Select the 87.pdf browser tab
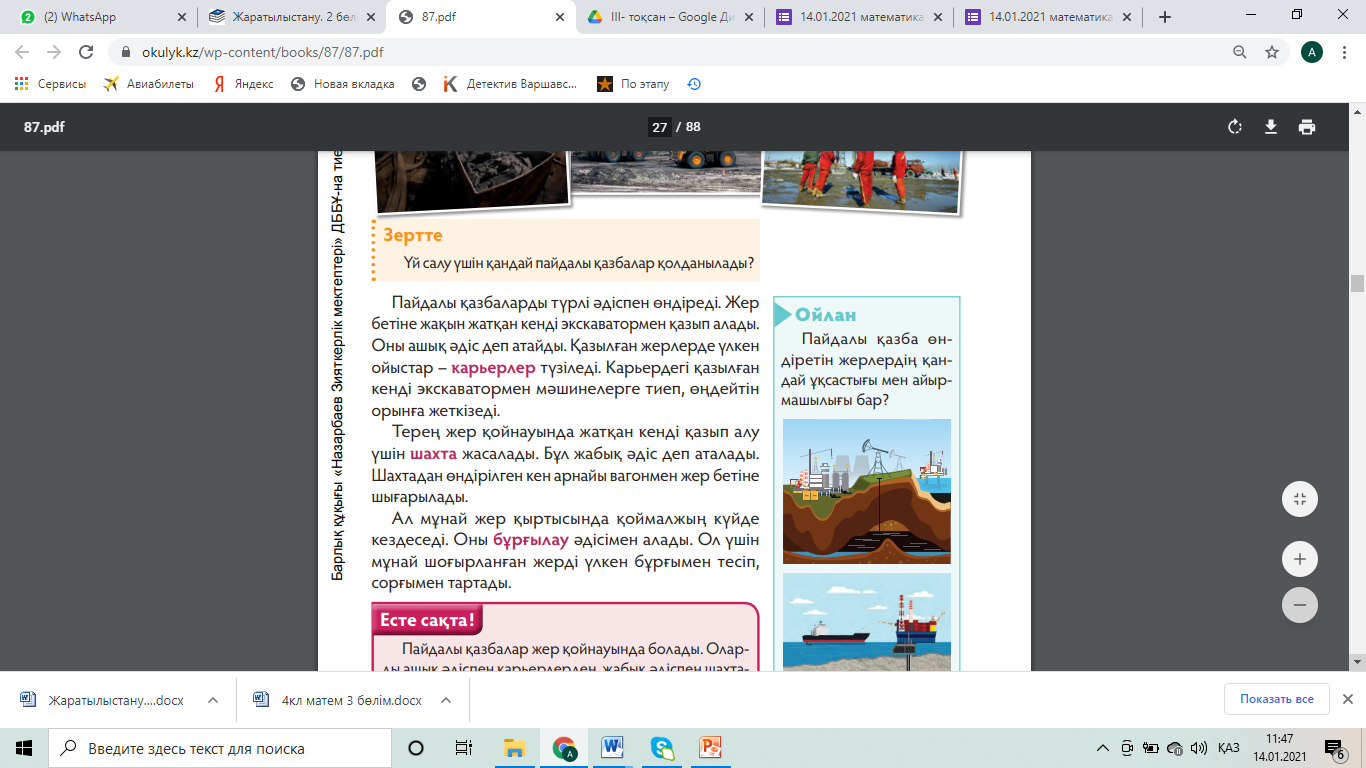The width and height of the screenshot is (1366, 768). [479, 17]
